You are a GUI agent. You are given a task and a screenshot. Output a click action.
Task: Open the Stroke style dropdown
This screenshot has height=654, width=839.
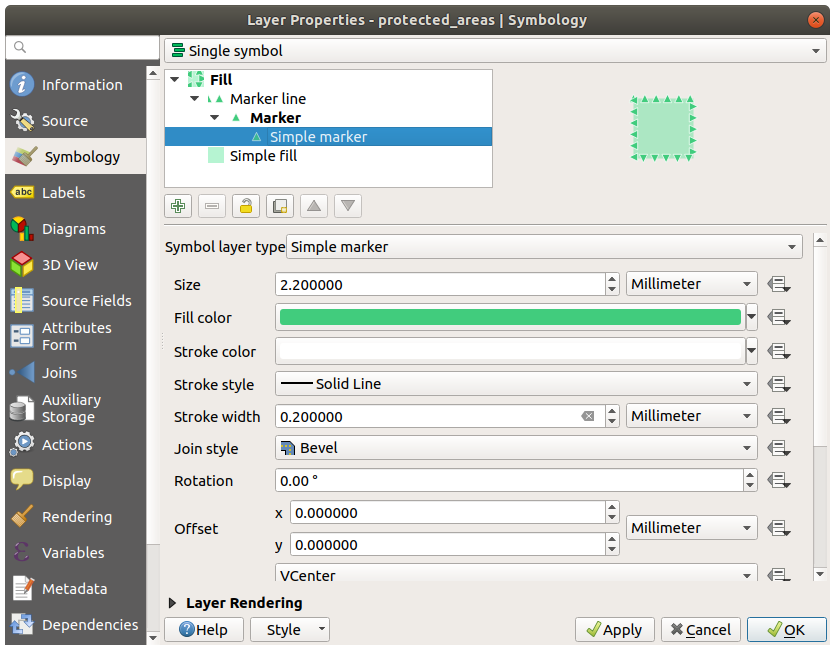pyautogui.click(x=516, y=384)
